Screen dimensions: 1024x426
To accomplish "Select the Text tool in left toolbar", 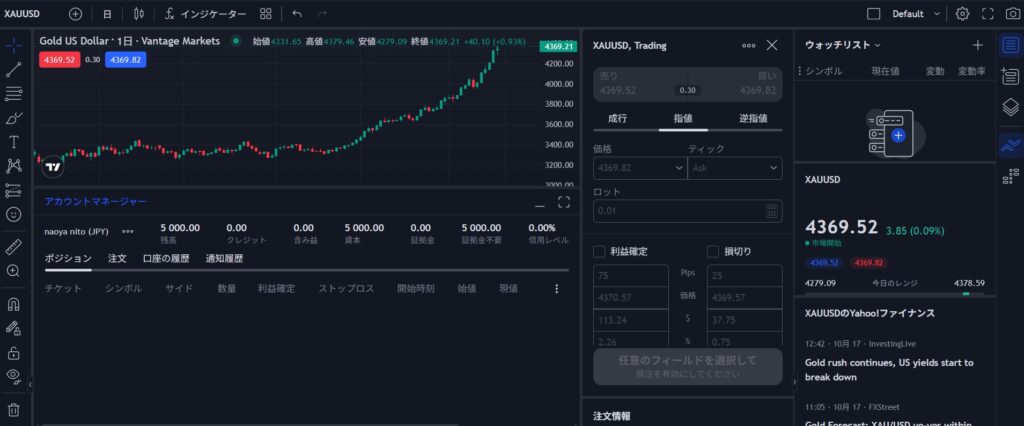I will point(14,142).
